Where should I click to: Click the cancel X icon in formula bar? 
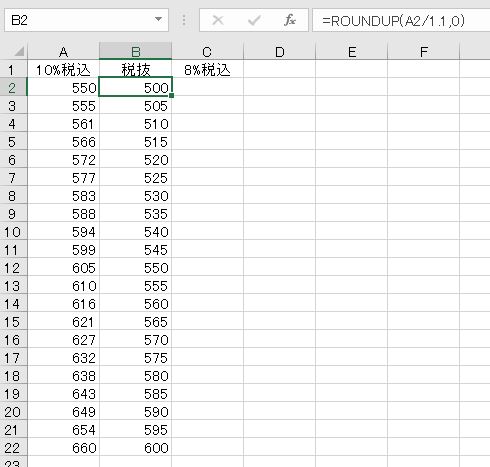[x=218, y=20]
